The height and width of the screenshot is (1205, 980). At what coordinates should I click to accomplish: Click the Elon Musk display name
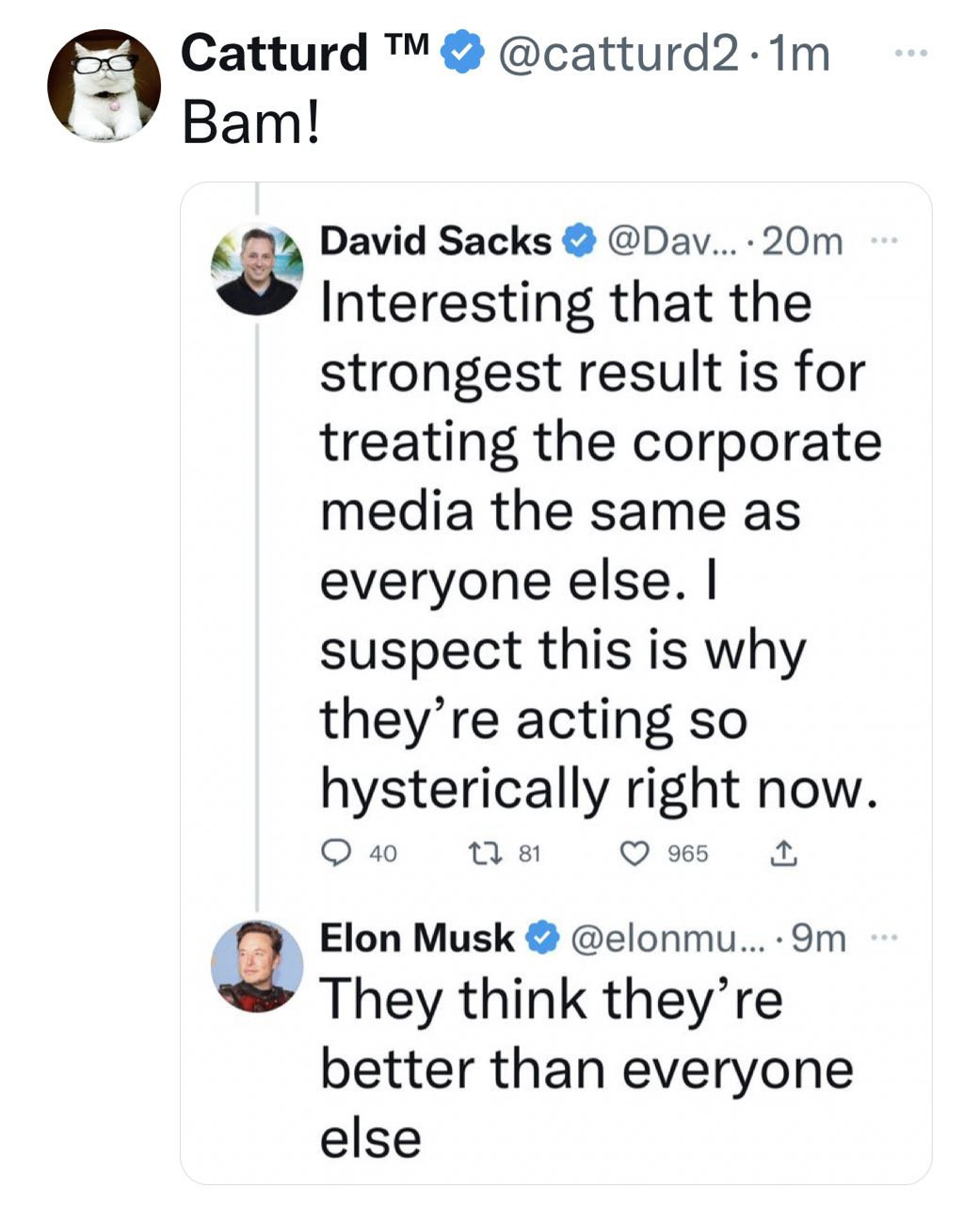417,938
